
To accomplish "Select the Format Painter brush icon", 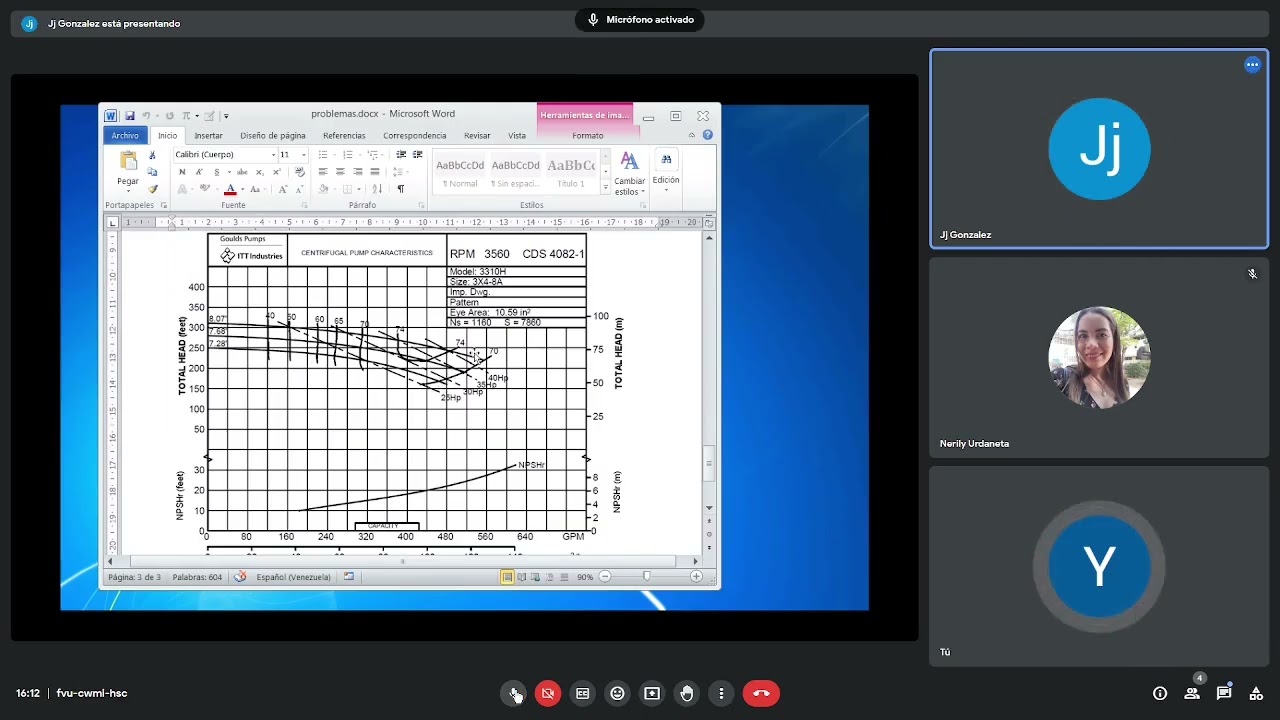I will coord(153,189).
